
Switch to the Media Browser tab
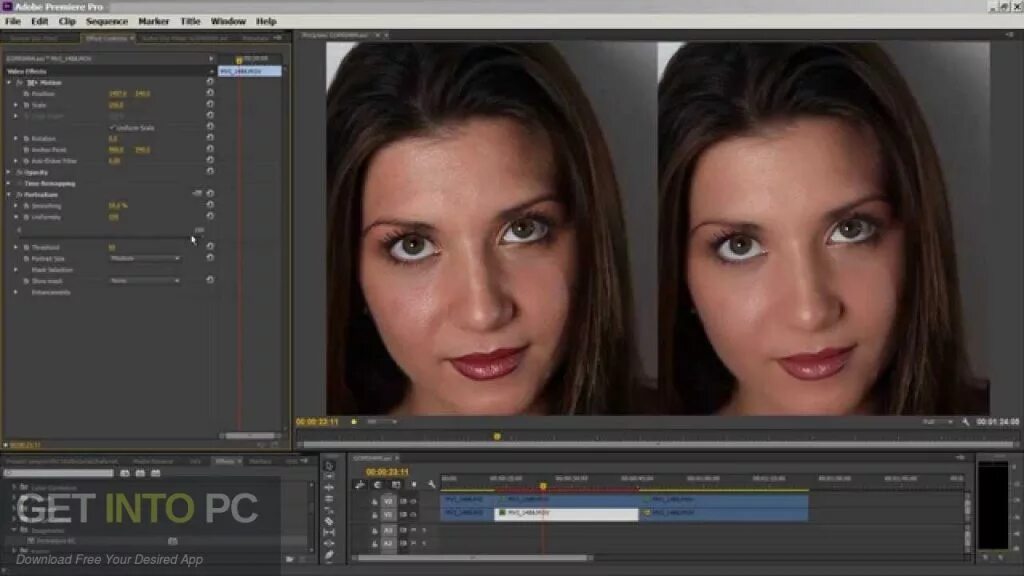153,461
